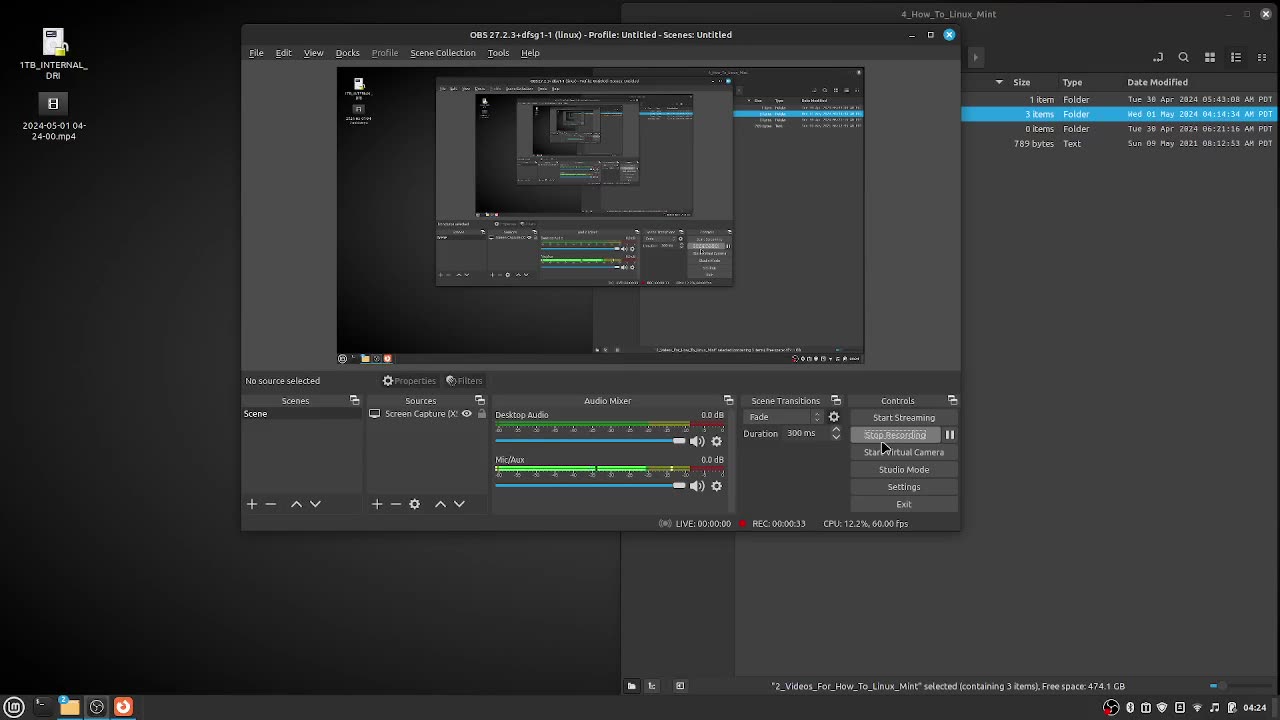This screenshot has height=720, width=1280.
Task: Click forward arrow in file manager toolbar
Action: coord(976,57)
